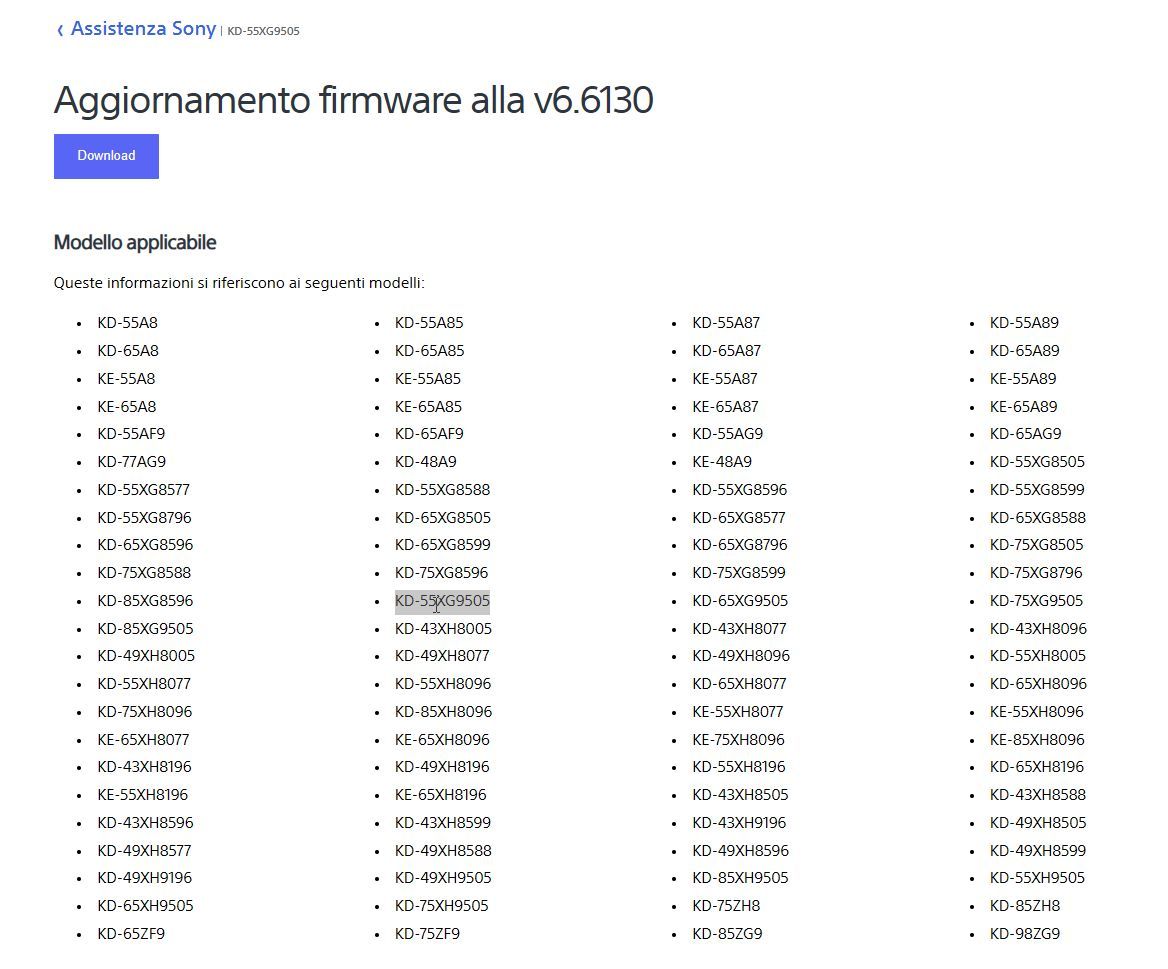
Task: Click the KD-75ZF9 model entry
Action: click(x=427, y=934)
